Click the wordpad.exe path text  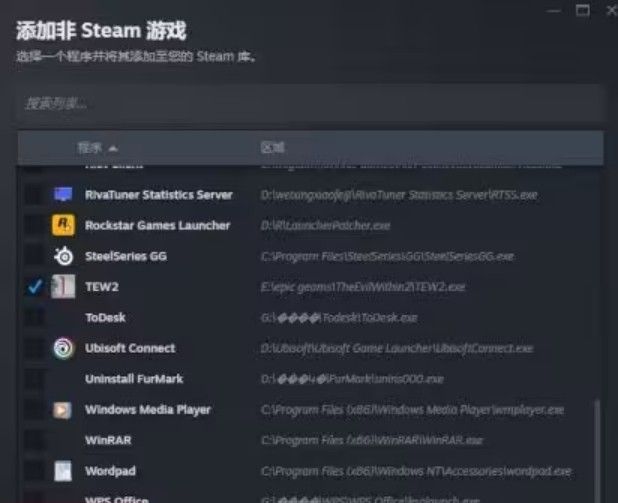416,471
